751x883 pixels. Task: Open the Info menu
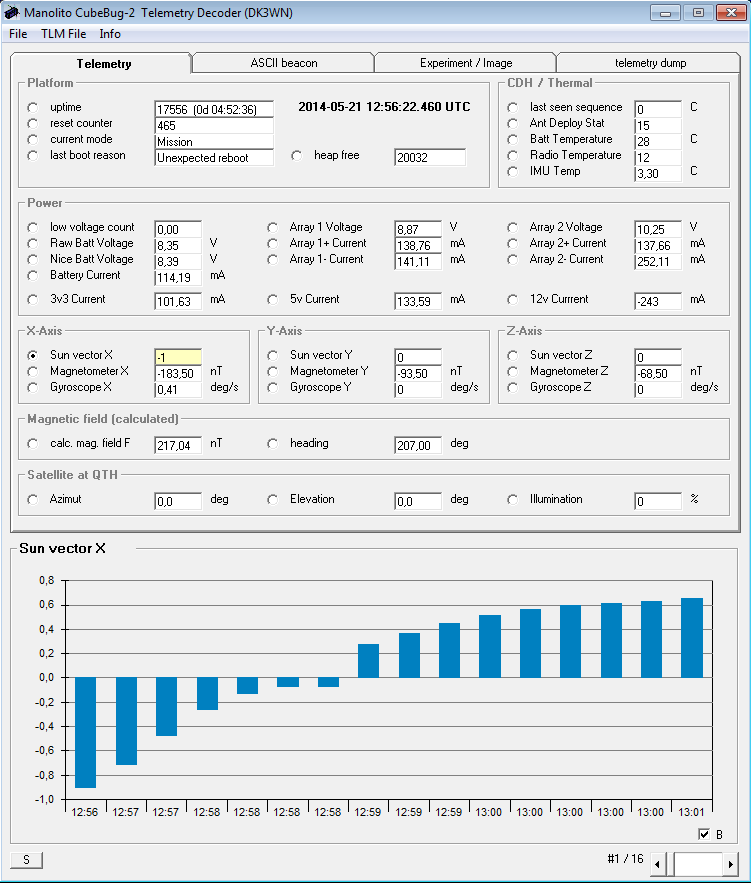(110, 34)
